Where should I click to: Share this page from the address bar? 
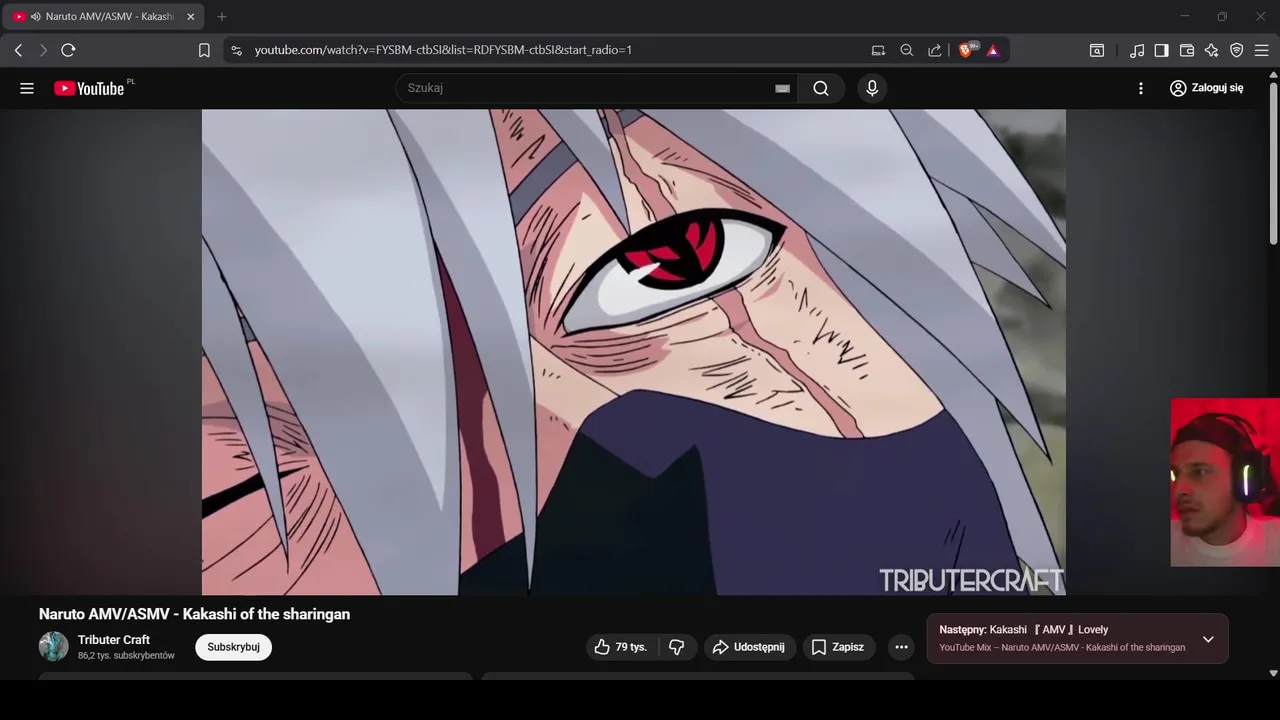point(935,50)
